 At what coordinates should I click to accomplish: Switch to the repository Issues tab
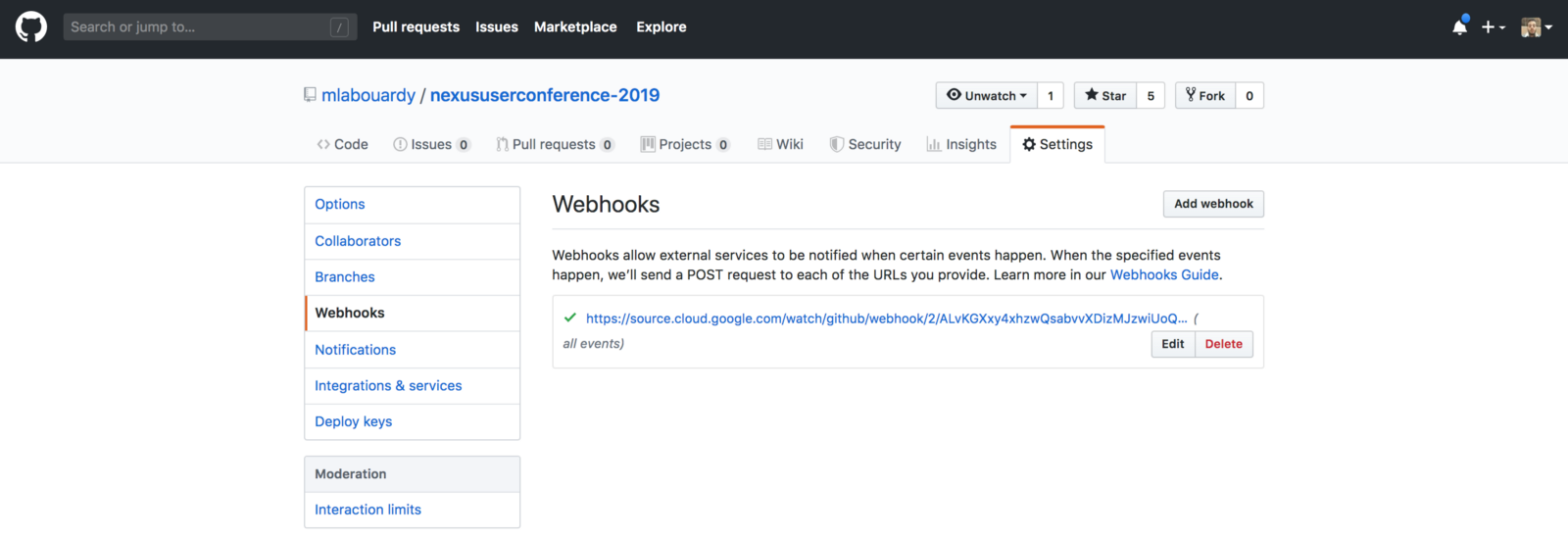(432, 144)
